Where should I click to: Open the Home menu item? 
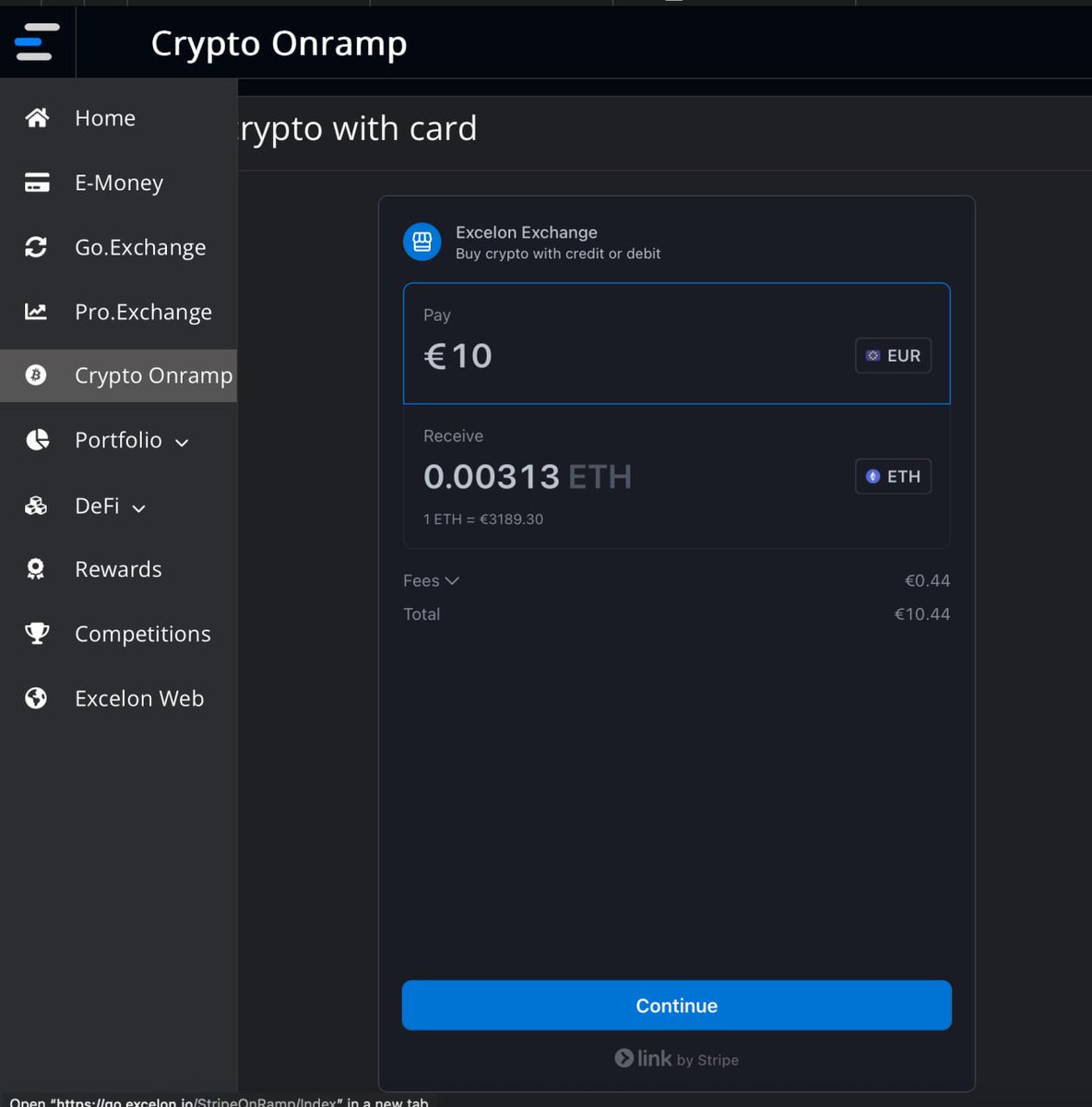coord(118,118)
